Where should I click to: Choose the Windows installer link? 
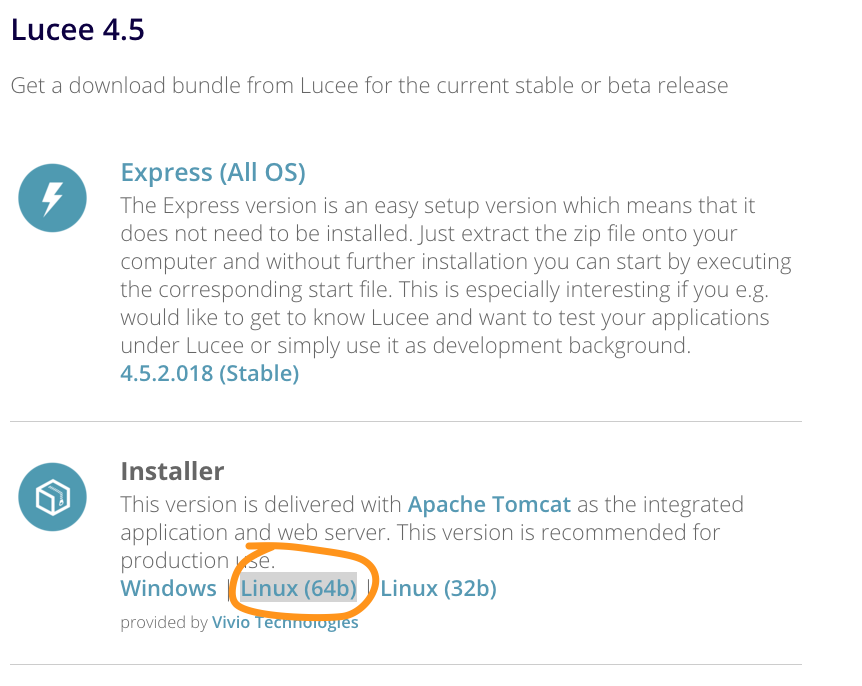168,588
